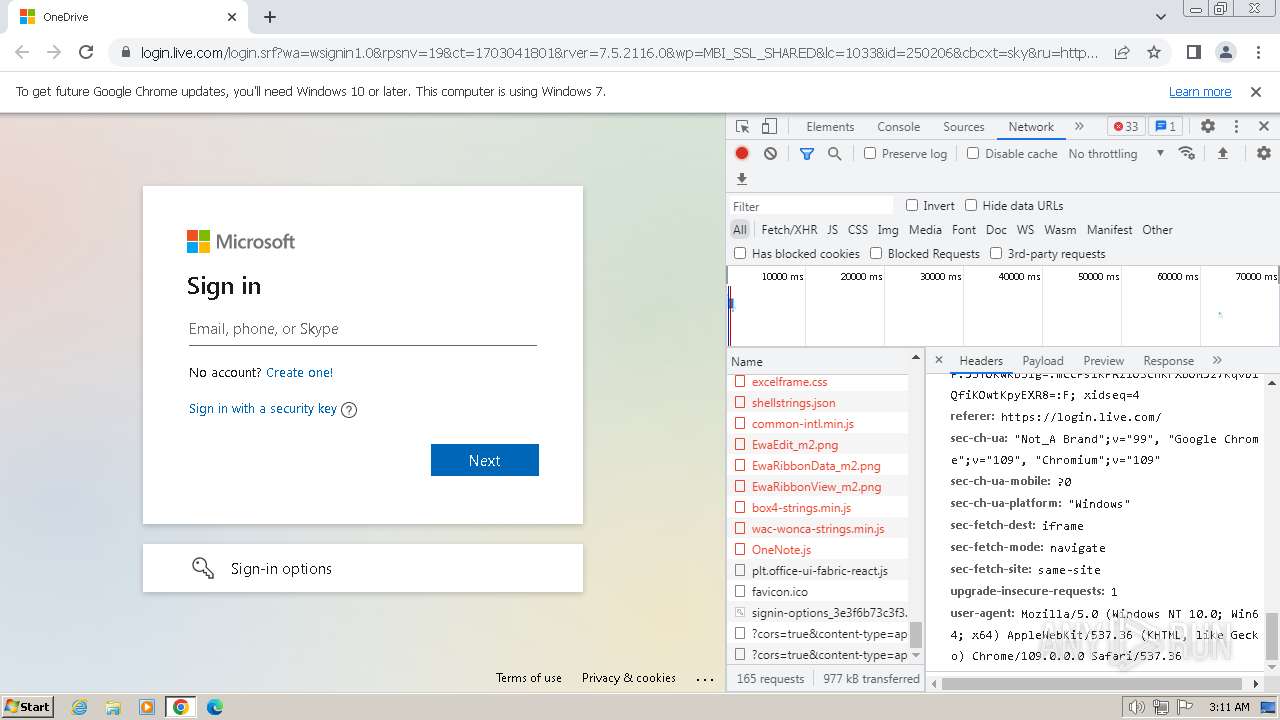Image resolution: width=1280 pixels, height=720 pixels.
Task: Stop recording the network log
Action: pyautogui.click(x=742, y=153)
